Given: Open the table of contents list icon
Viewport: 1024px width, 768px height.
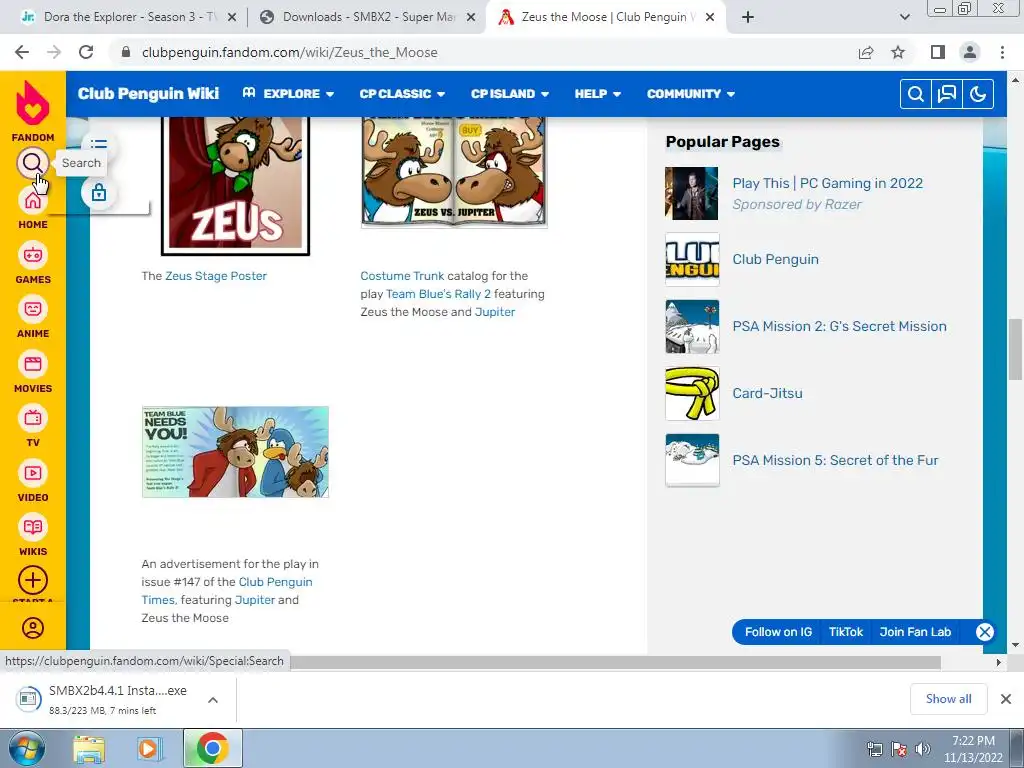Looking at the screenshot, I should point(99,144).
